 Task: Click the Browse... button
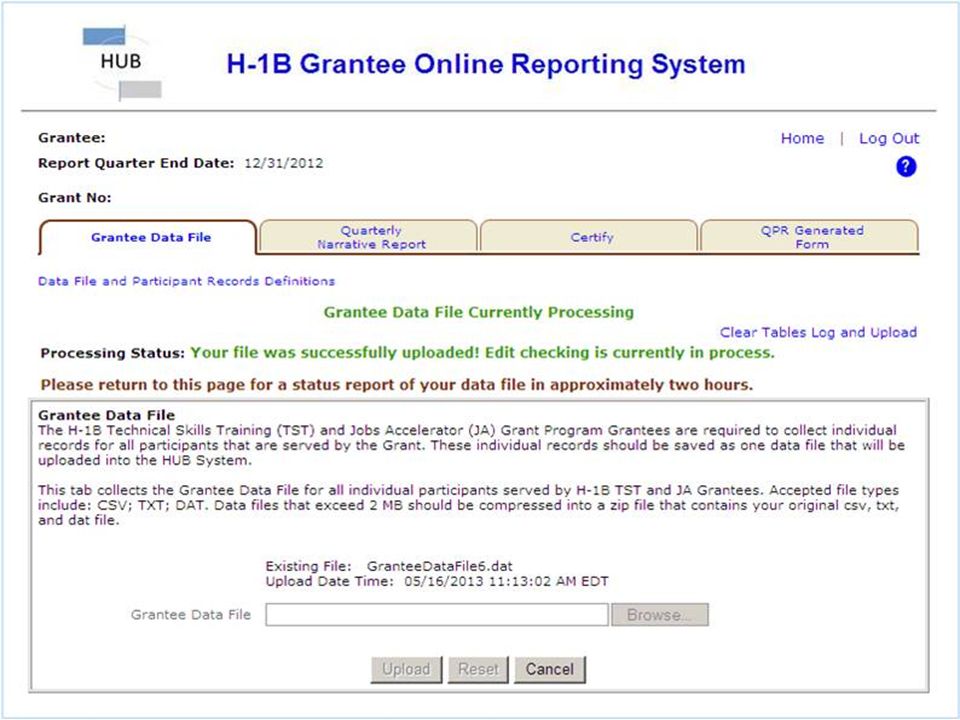(659, 615)
